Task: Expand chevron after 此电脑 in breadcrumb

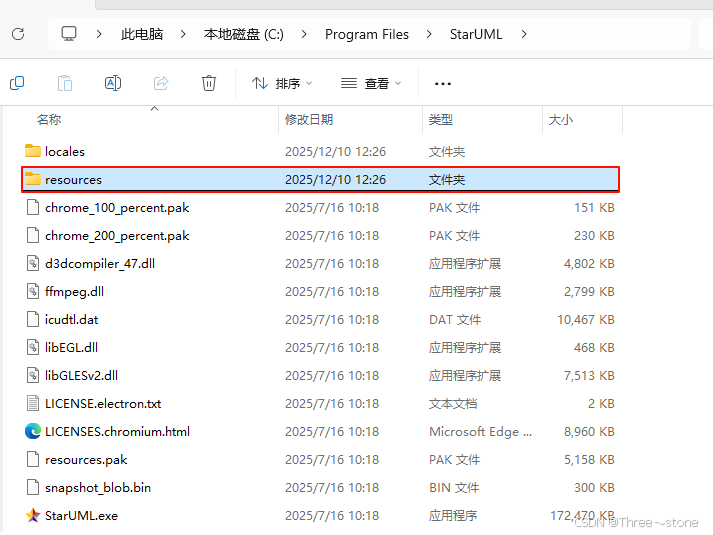Action: [183, 34]
